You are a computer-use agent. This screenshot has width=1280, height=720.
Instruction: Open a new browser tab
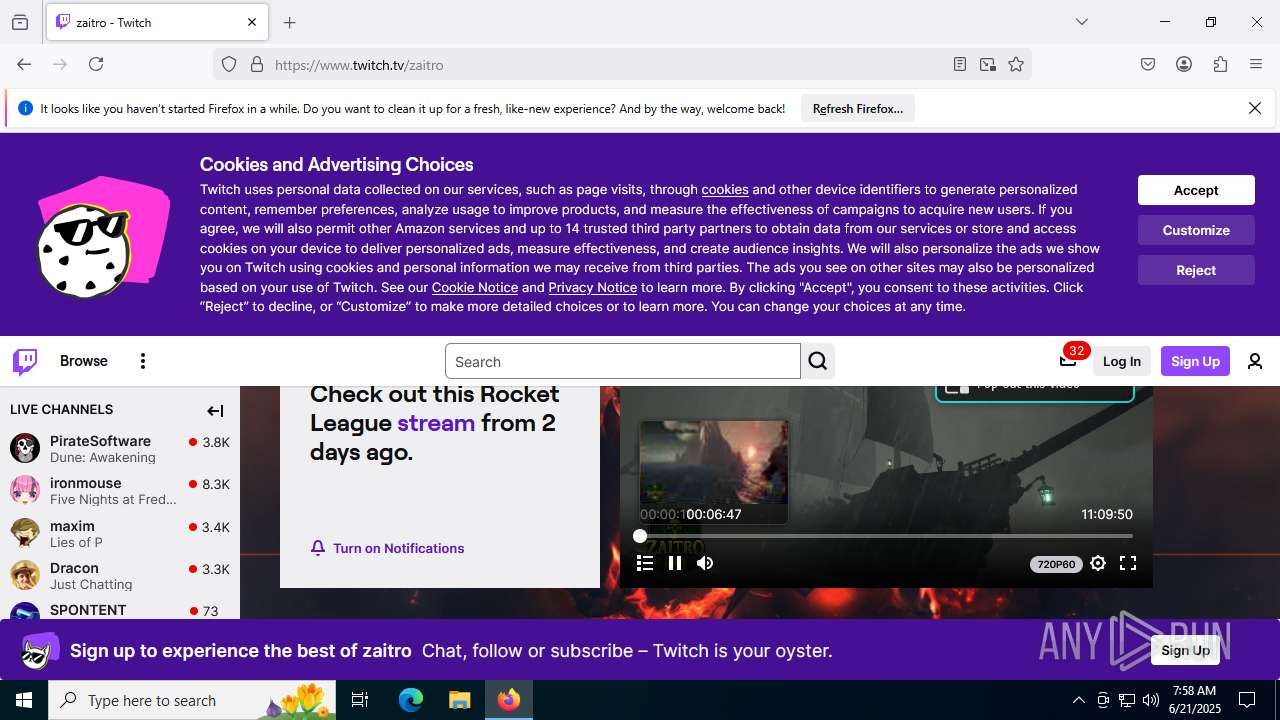pos(289,22)
